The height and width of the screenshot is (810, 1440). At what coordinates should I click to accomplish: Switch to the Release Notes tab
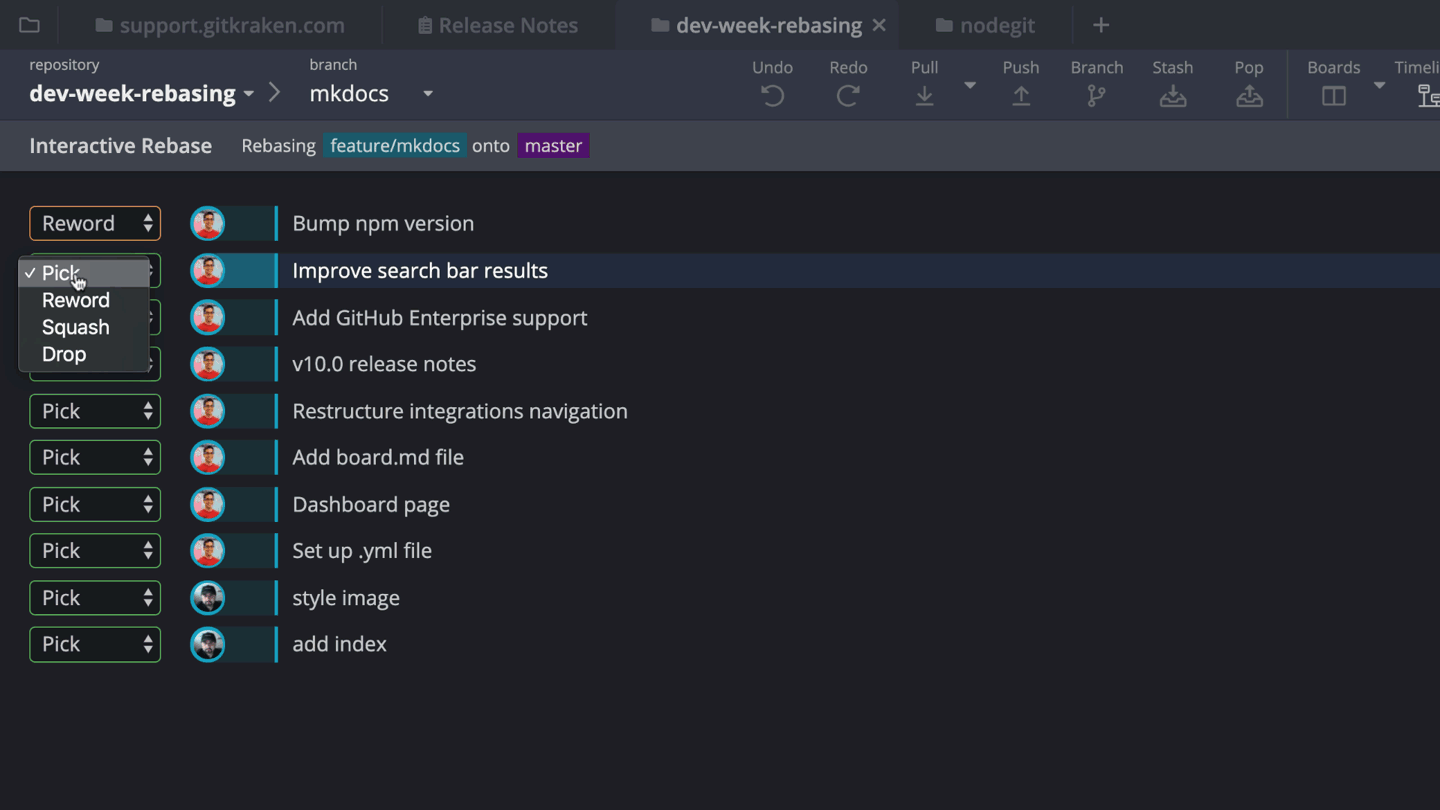497,25
